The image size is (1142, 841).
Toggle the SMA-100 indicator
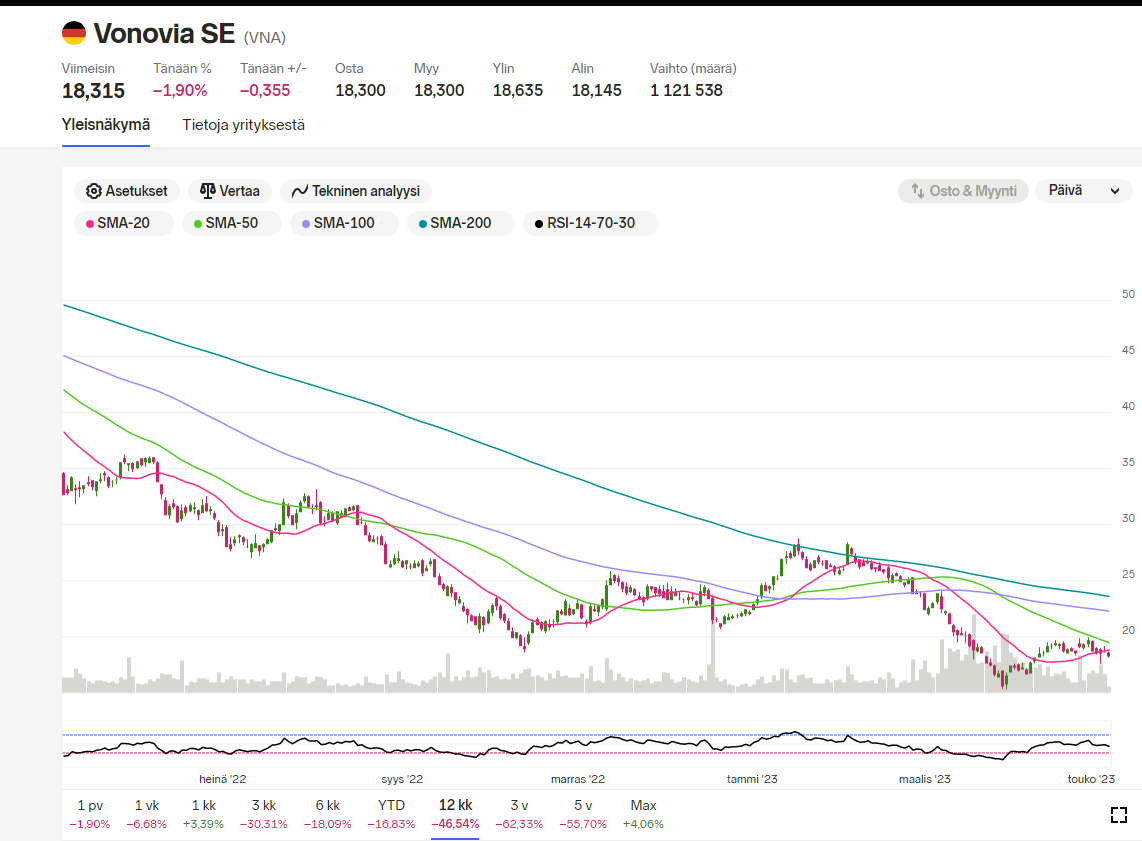pyautogui.click(x=343, y=223)
